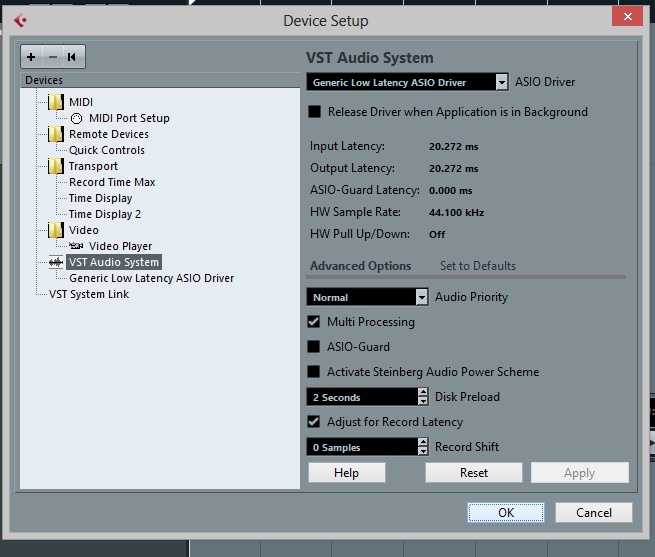Image resolution: width=655 pixels, height=557 pixels.
Task: Select the Advanced Options tab
Action: [360, 266]
